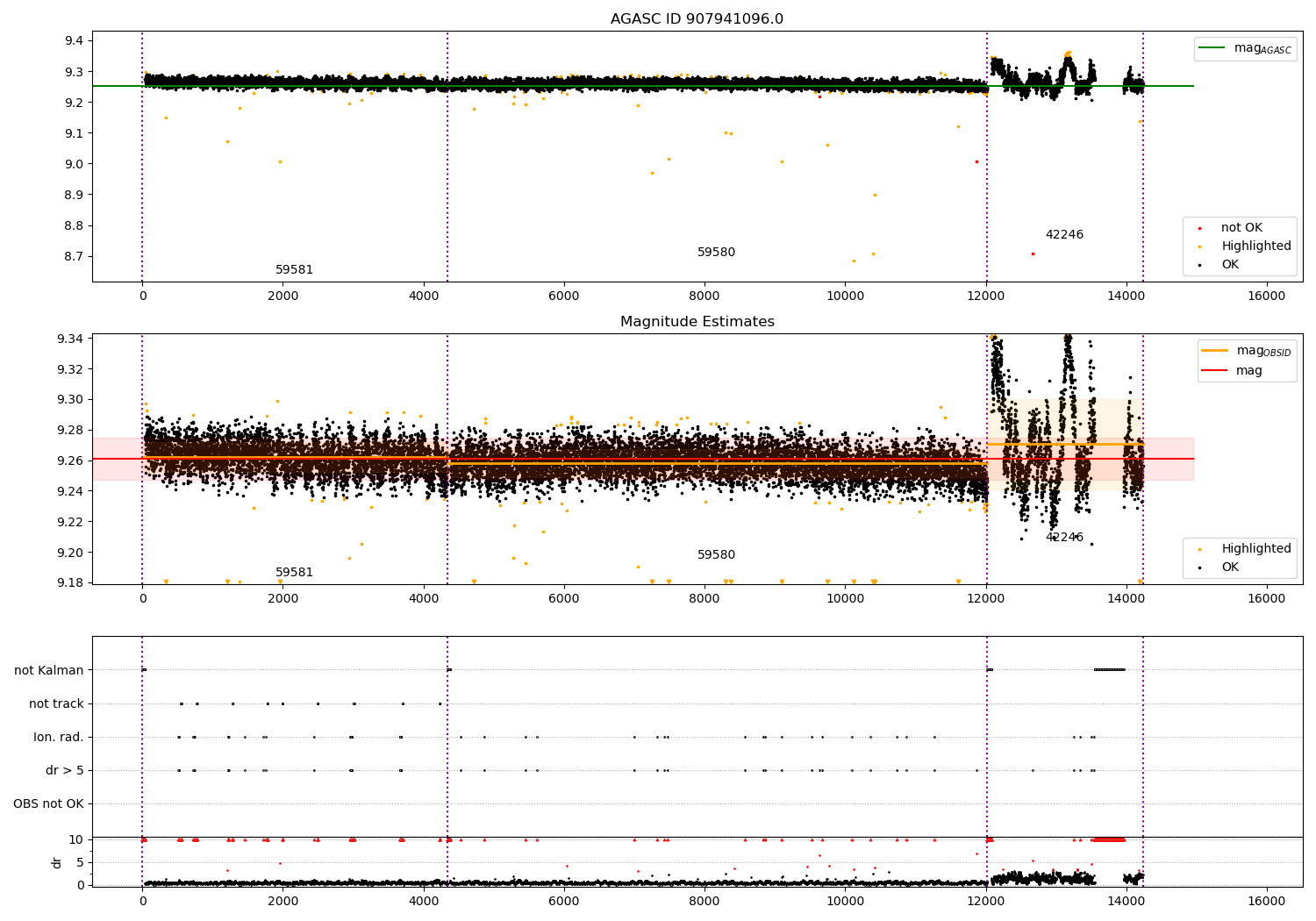Click the 'OBS not OK' row label
Screen dimensions: 1316x921
point(48,804)
